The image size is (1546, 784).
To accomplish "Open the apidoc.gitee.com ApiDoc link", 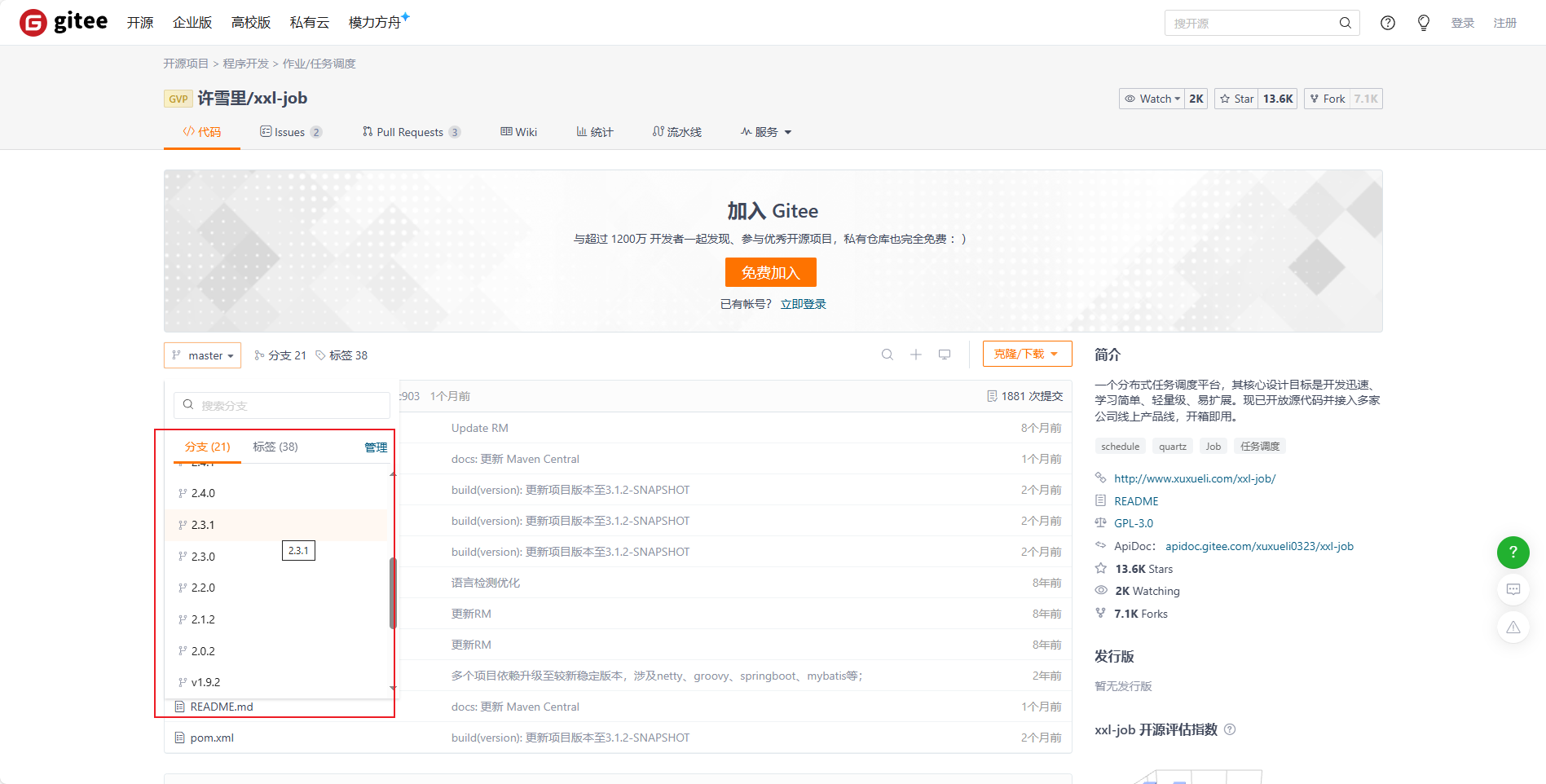I will [x=1259, y=546].
